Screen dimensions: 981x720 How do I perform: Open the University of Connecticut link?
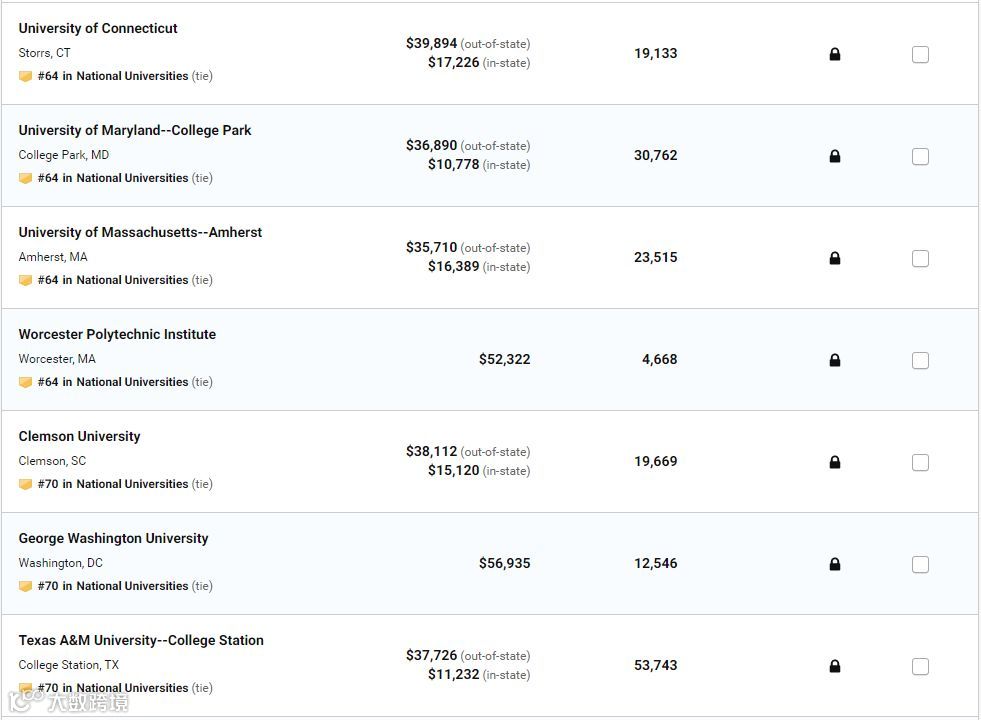pos(98,28)
